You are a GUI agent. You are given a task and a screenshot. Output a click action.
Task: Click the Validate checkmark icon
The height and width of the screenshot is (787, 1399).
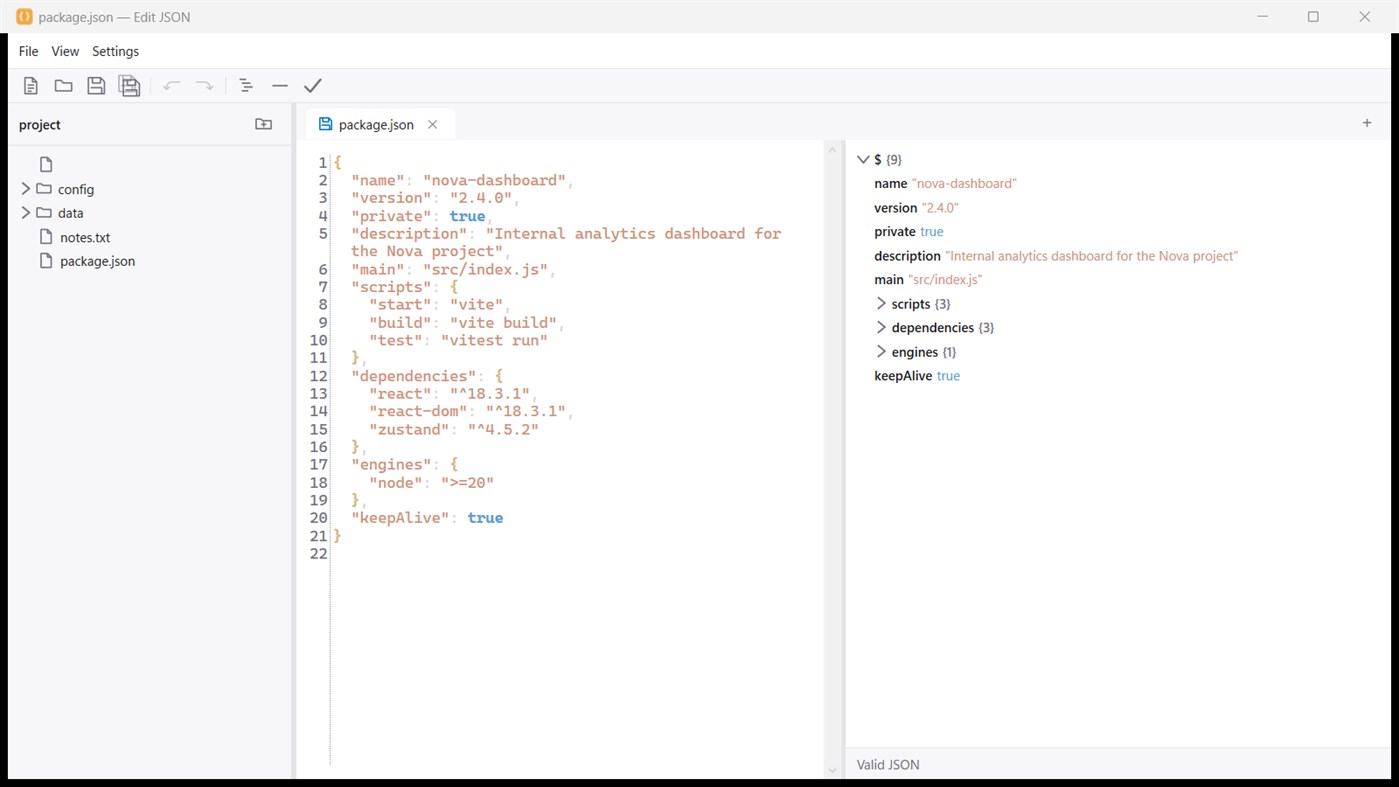[x=313, y=86]
